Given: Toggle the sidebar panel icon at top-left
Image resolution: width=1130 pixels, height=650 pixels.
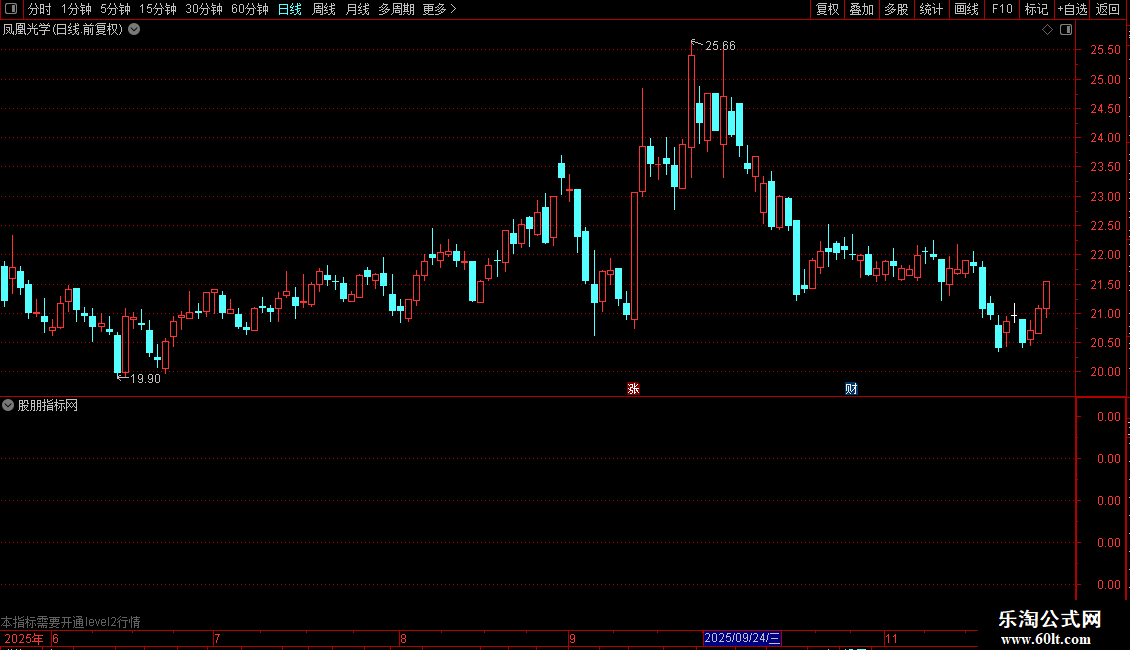Looking at the screenshot, I should (11, 9).
